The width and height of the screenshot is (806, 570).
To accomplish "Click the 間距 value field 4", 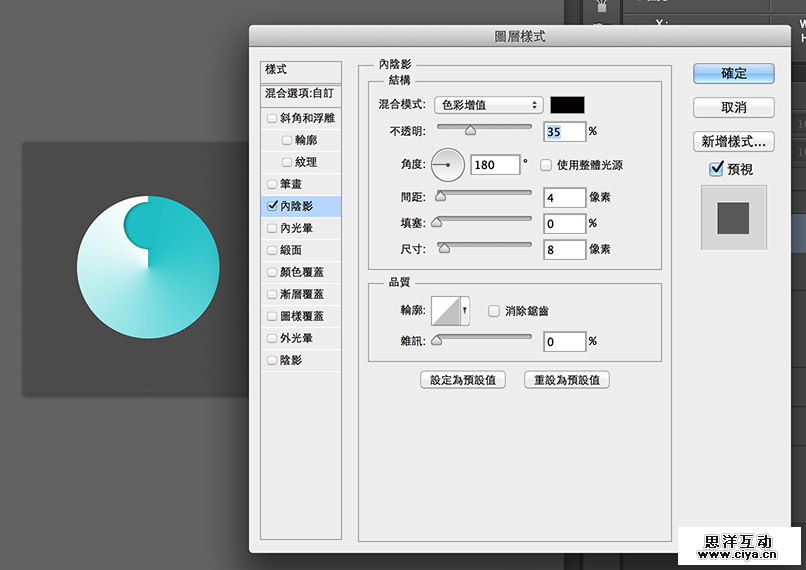I will tap(564, 198).
